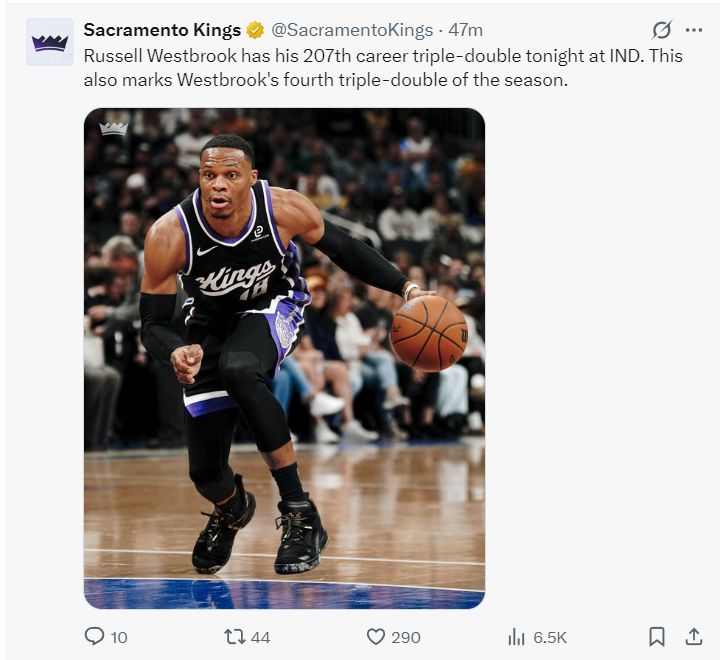The image size is (720, 660).
Task: Click the reply speech bubble icon
Action: (95, 636)
